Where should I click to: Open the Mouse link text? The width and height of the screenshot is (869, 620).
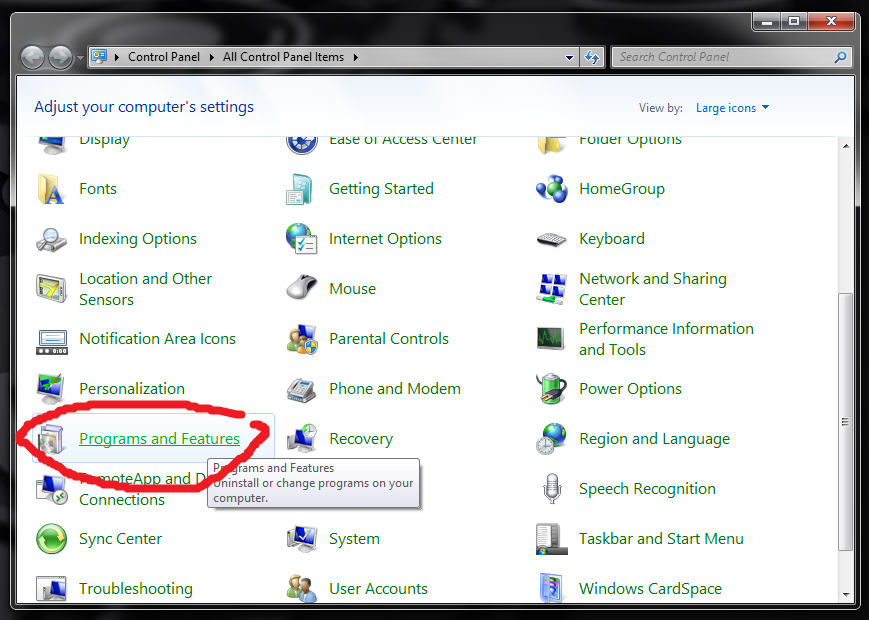pyautogui.click(x=352, y=289)
